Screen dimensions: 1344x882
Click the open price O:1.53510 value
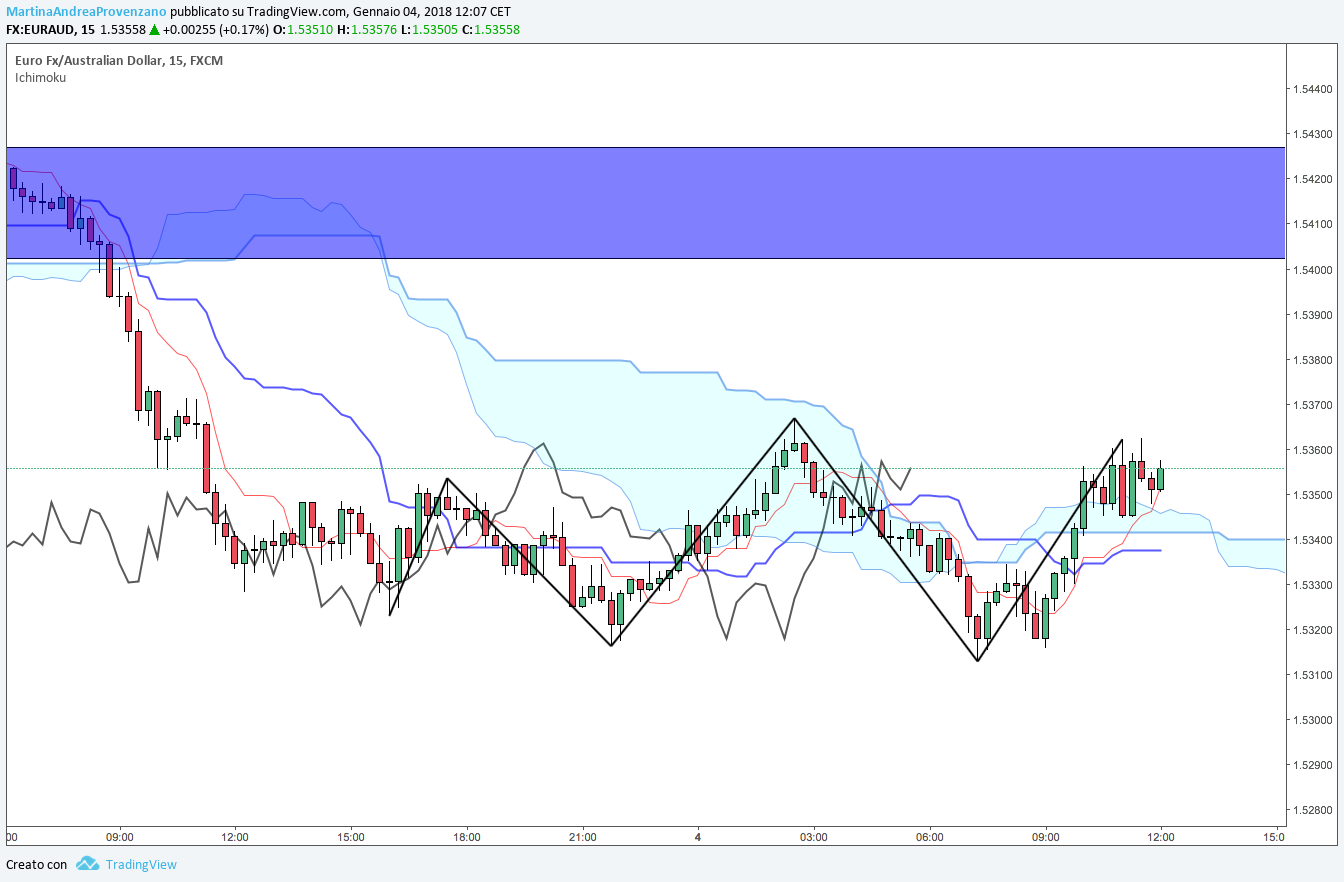point(304,29)
